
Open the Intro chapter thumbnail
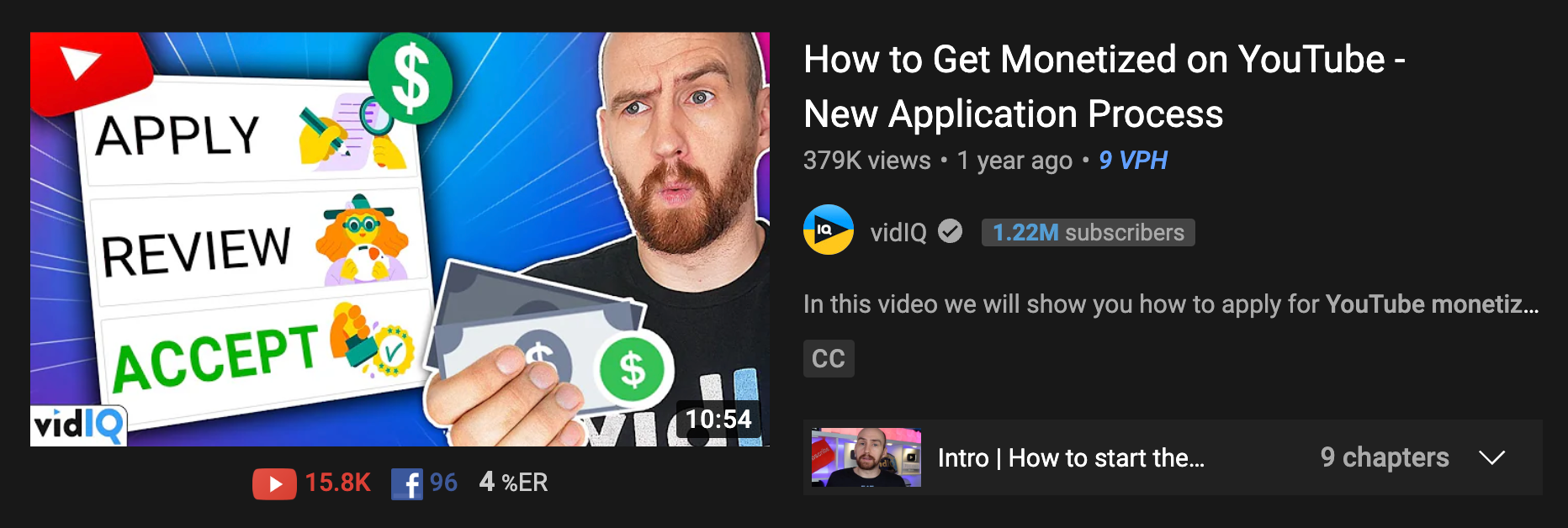coord(866,457)
